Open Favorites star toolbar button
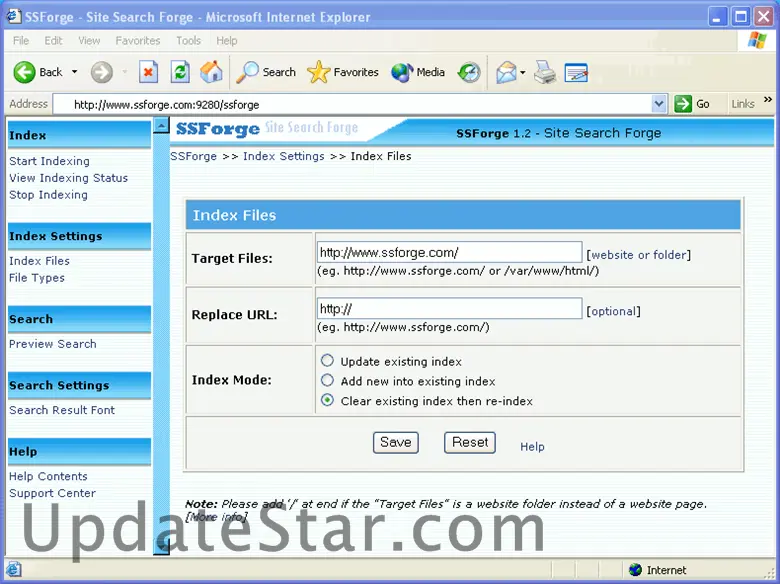Image resolution: width=780 pixels, height=584 pixels. (x=343, y=73)
